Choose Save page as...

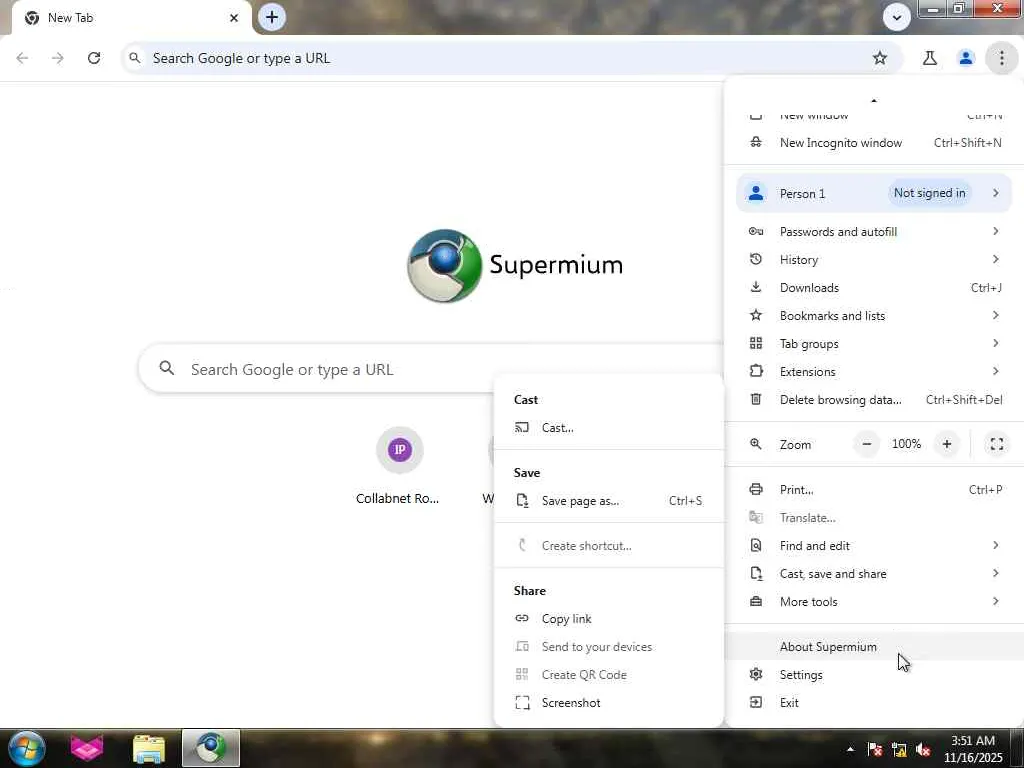coord(609,501)
